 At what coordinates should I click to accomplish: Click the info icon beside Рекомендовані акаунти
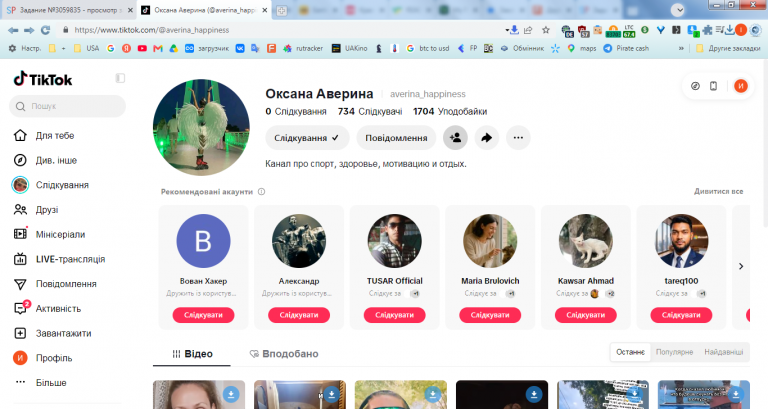(x=262, y=192)
